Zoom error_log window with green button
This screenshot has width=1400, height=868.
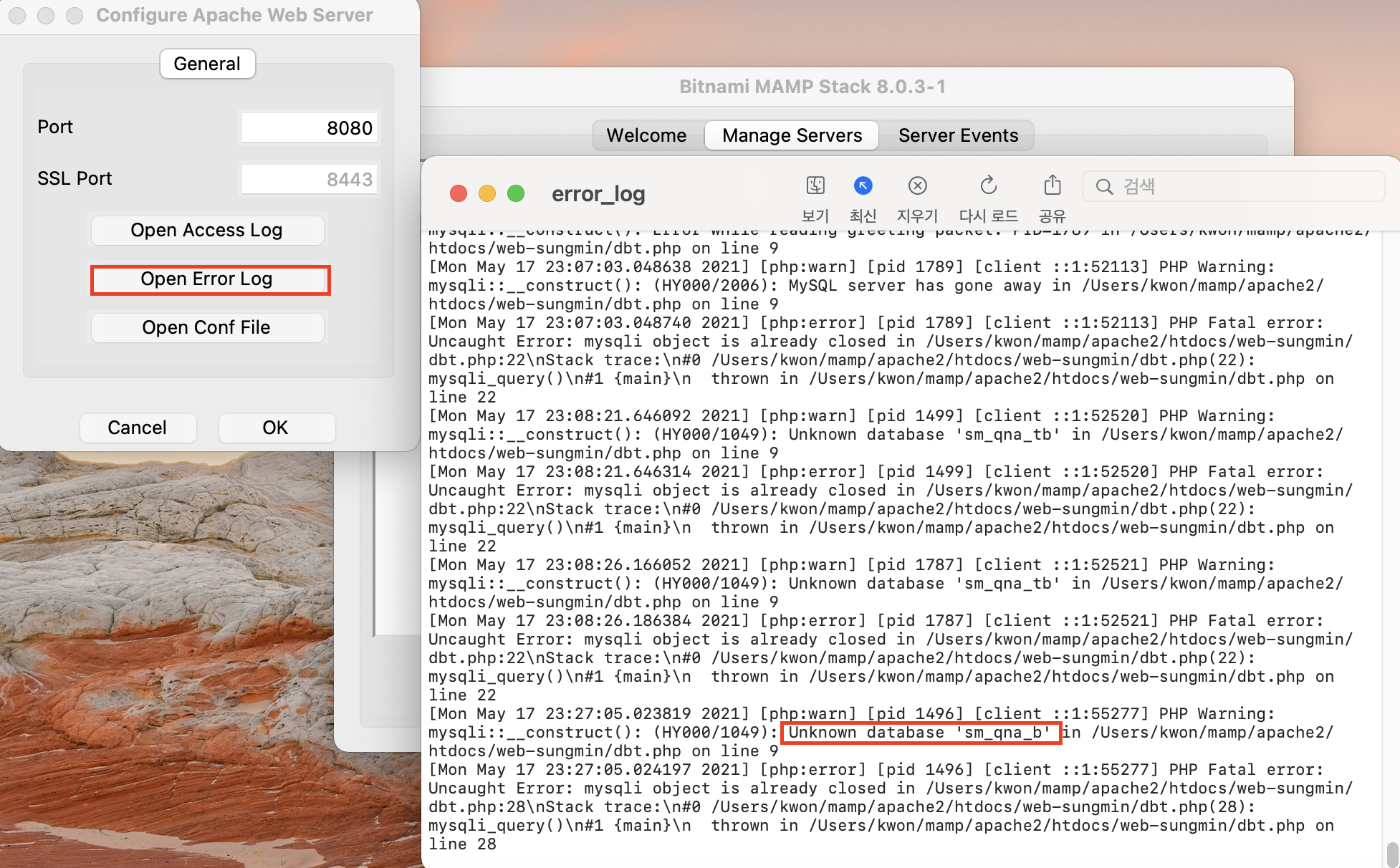(516, 193)
